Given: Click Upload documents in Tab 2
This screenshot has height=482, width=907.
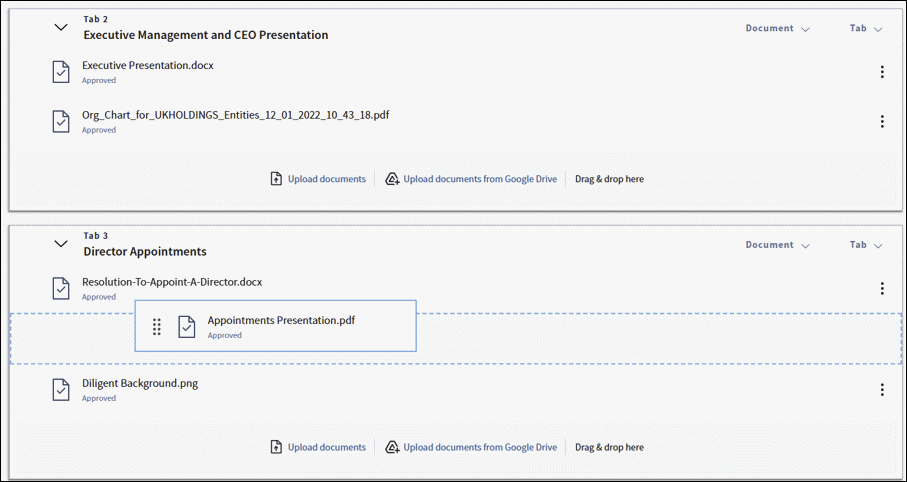Looking at the screenshot, I should coord(318,179).
